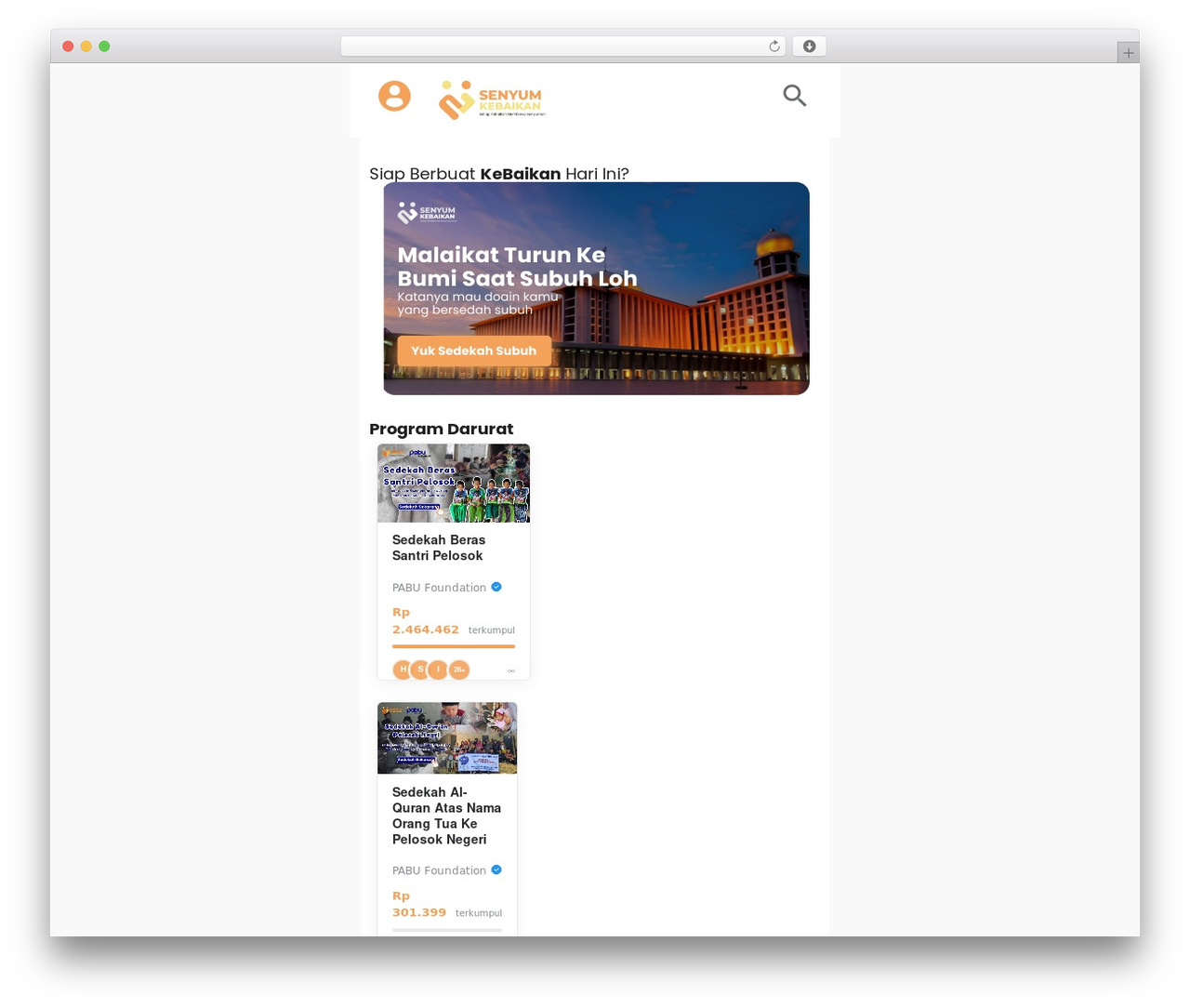Click the '2.464.462' collected amount

[x=426, y=630]
